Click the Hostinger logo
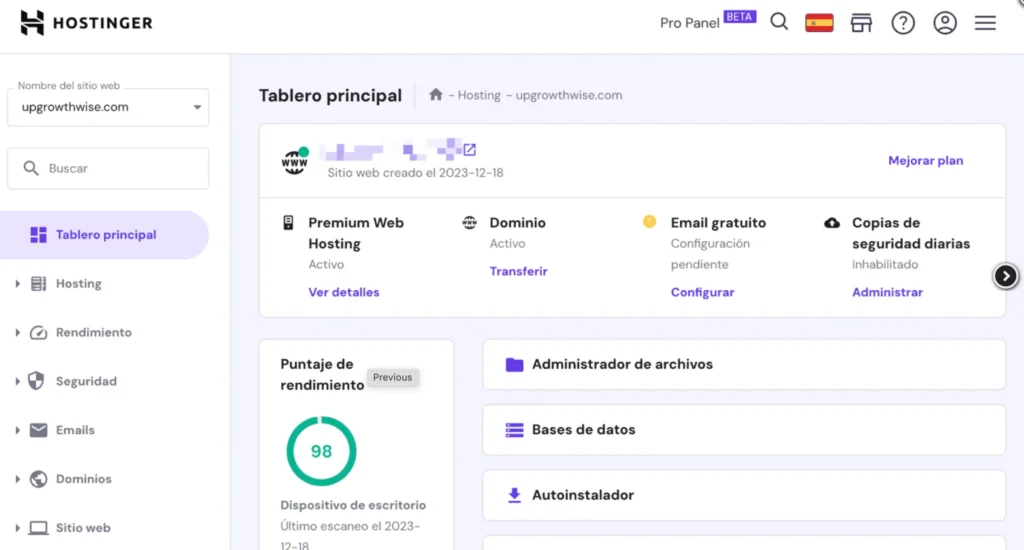Screen dimensions: 1024x550 point(86,23)
